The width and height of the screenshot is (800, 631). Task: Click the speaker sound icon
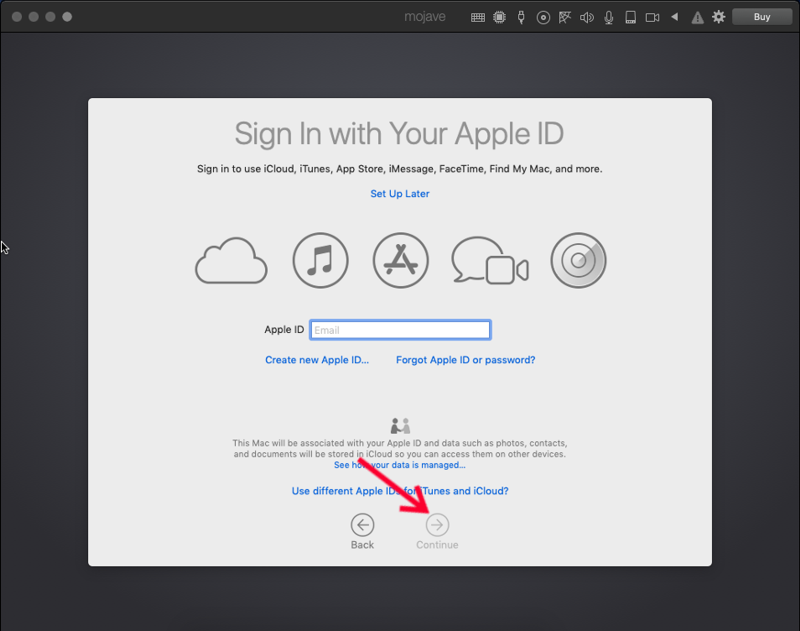click(x=587, y=17)
